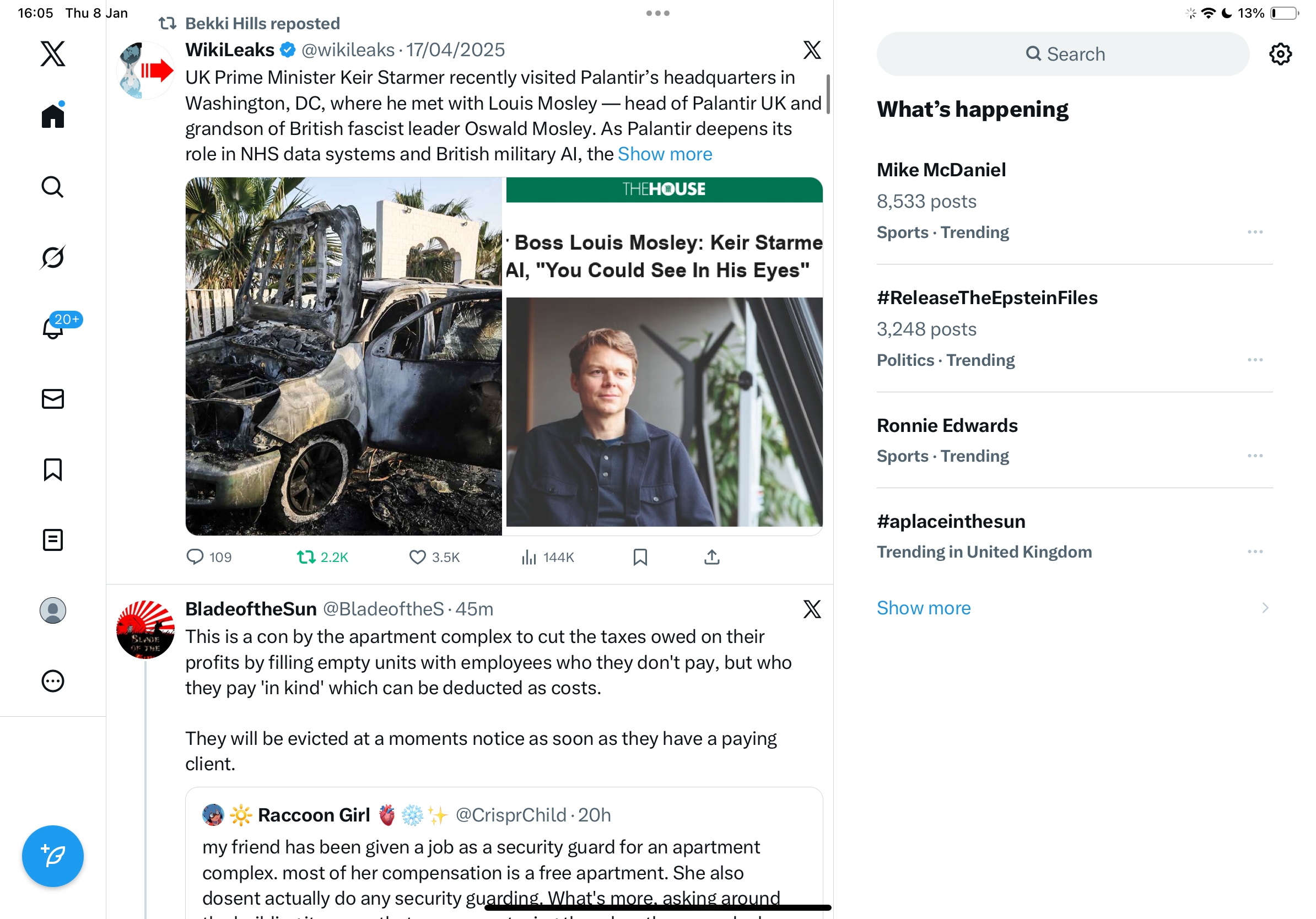Image resolution: width=1316 pixels, height=919 pixels.
Task: Open Bookmarks in the left sidebar
Action: [x=53, y=469]
